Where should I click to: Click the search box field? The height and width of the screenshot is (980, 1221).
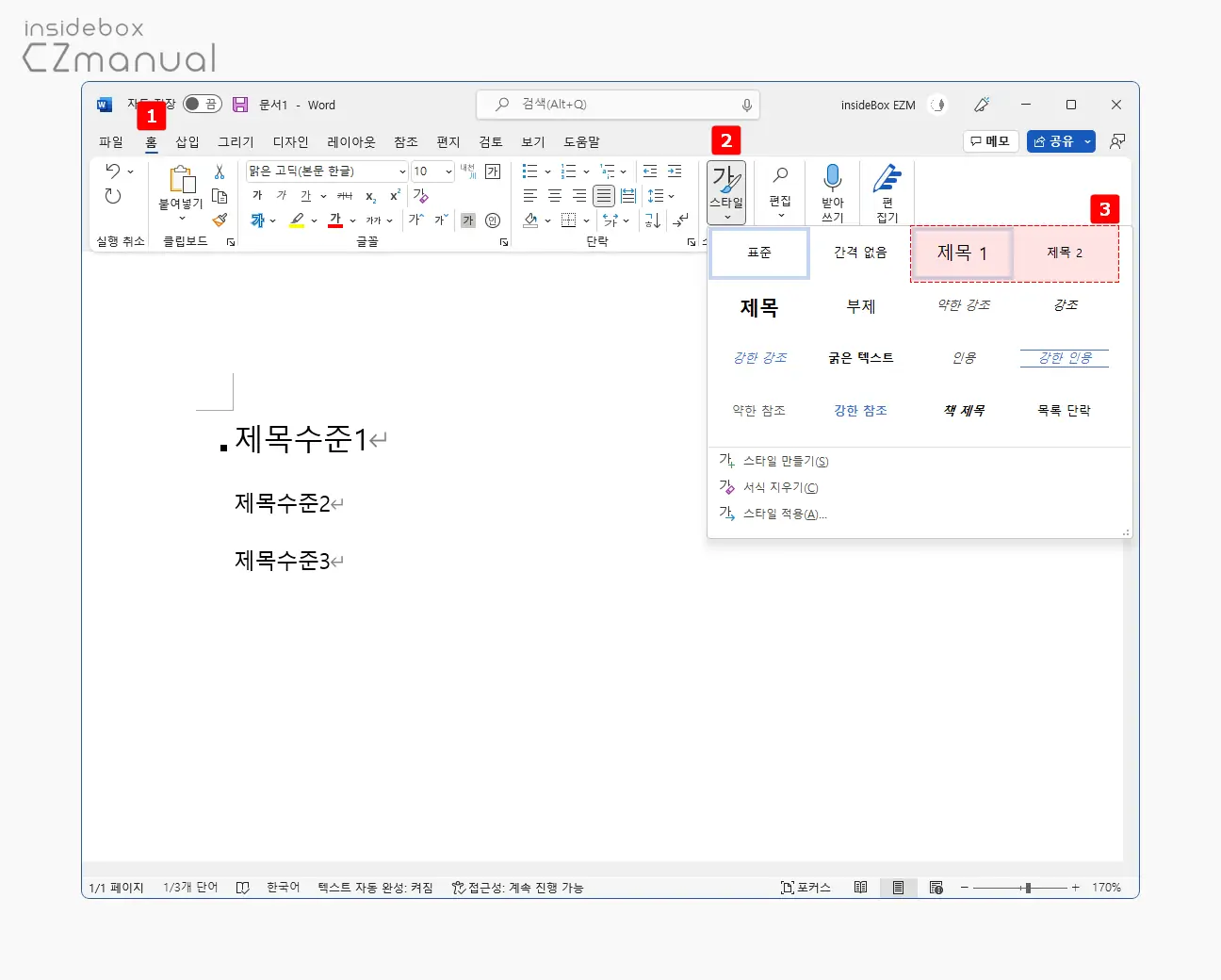coord(618,105)
